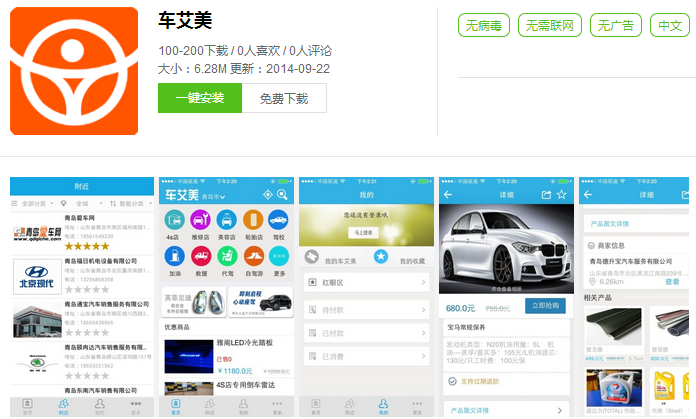This screenshot has width=696, height=419.
Task: Open 我的车艾美 entry icon
Action: 312,257
